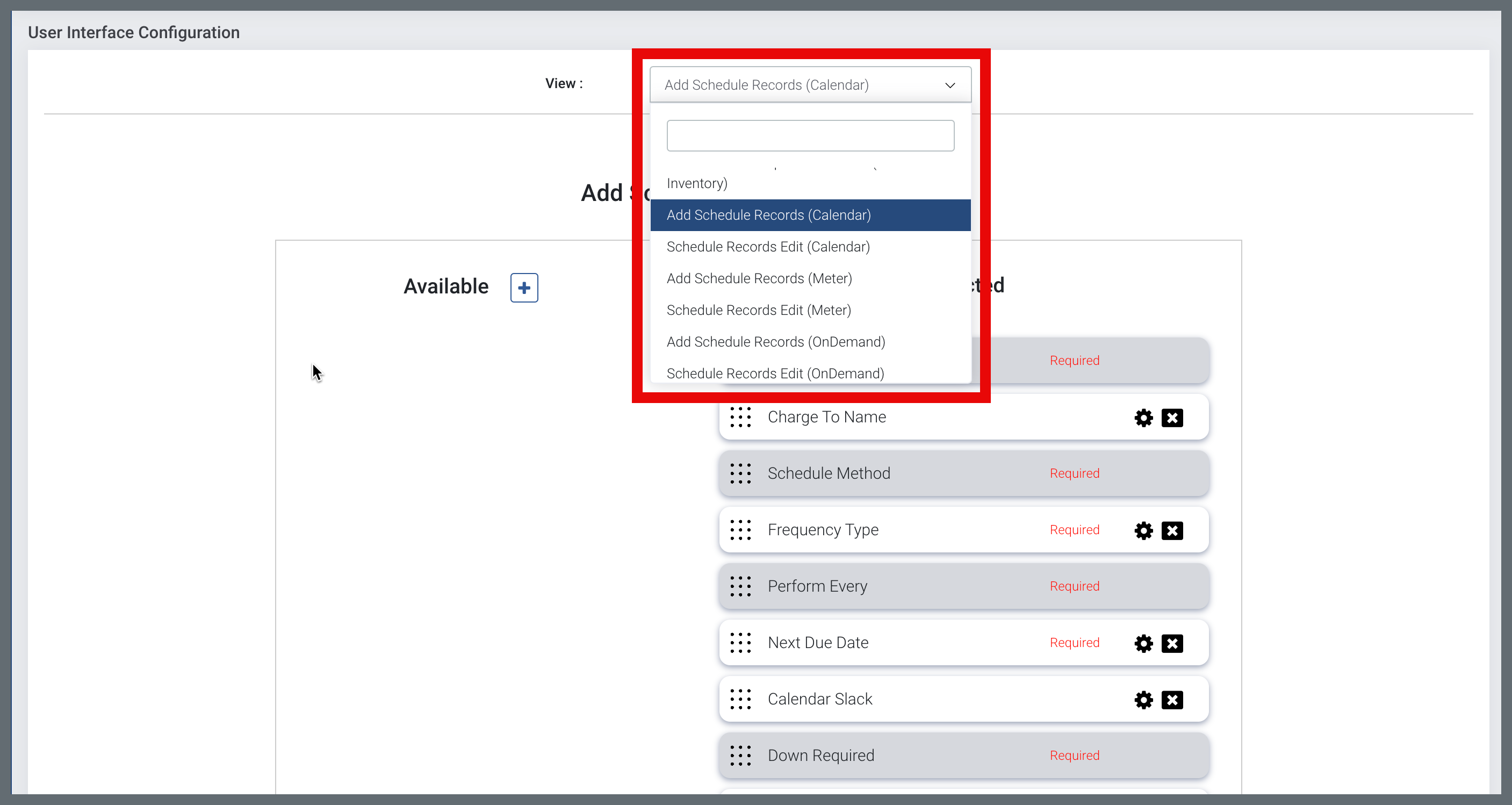1512x805 pixels.
Task: Choose Add Schedule Records (OnDemand) option
Action: [775, 342]
